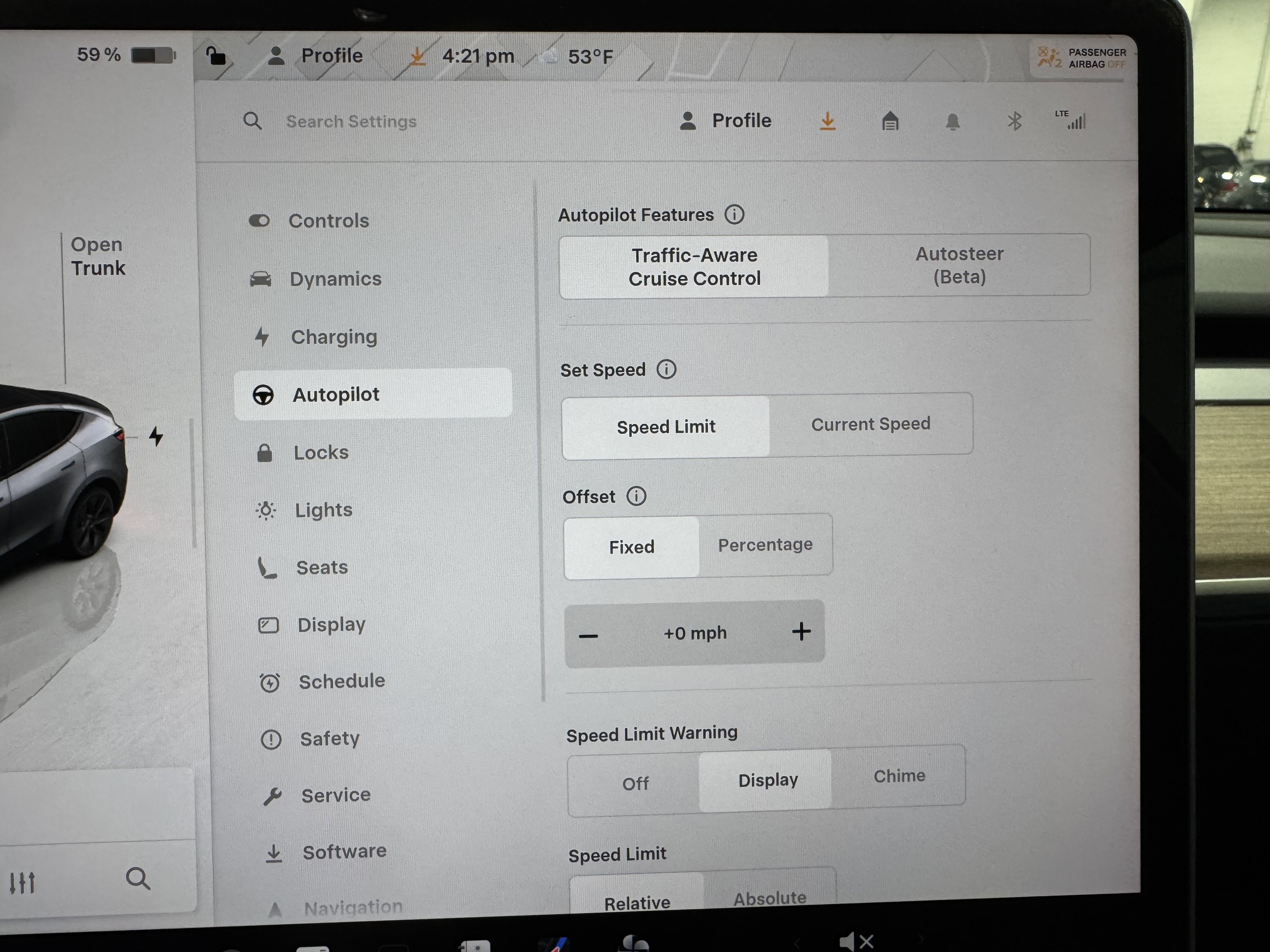Show Set Speed info icon

[666, 369]
